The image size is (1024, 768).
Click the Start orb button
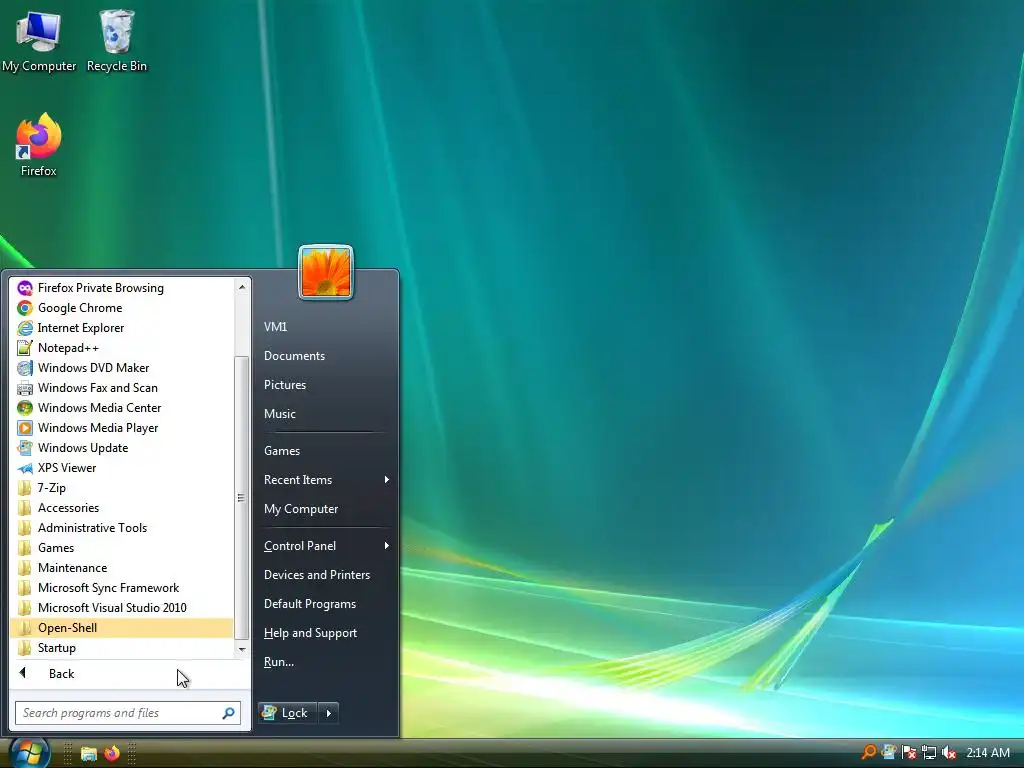[x=29, y=753]
